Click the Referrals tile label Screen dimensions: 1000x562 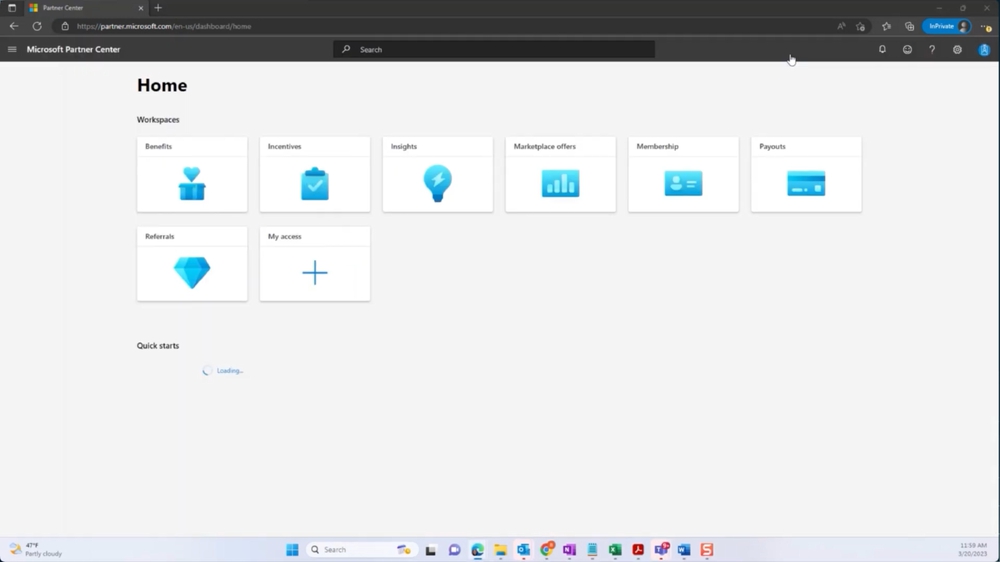pos(159,236)
